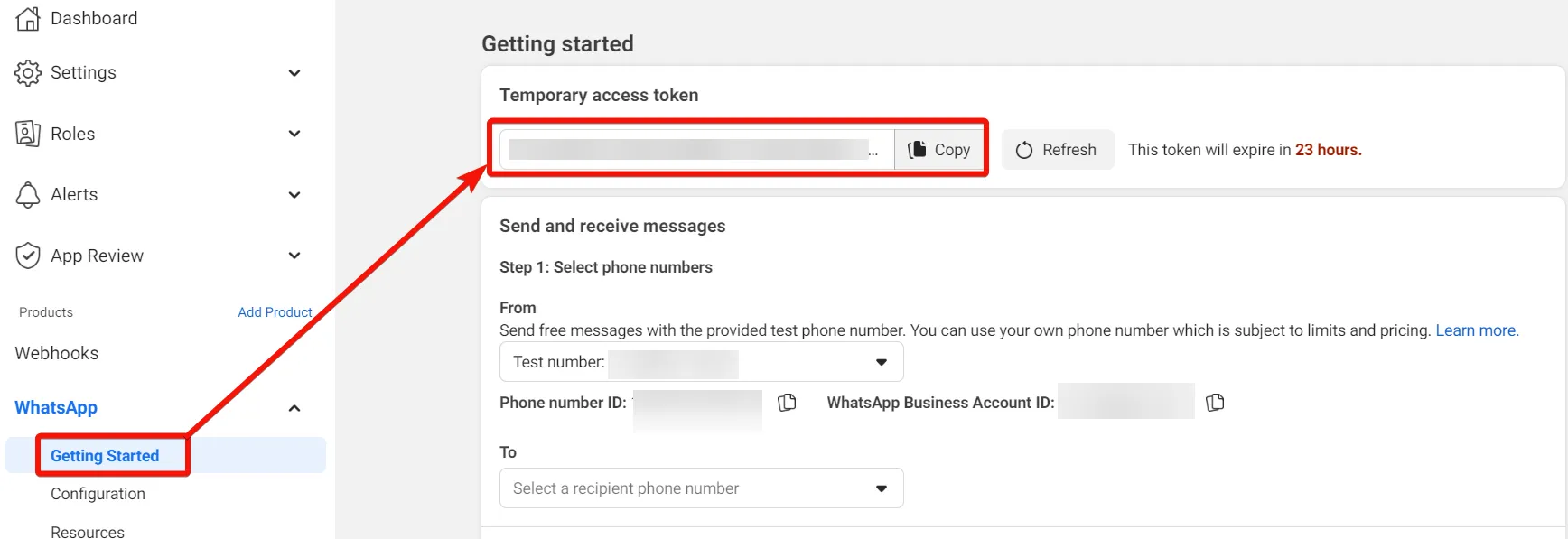Click the Settings gear icon
The width and height of the screenshot is (1568, 539).
tap(28, 73)
